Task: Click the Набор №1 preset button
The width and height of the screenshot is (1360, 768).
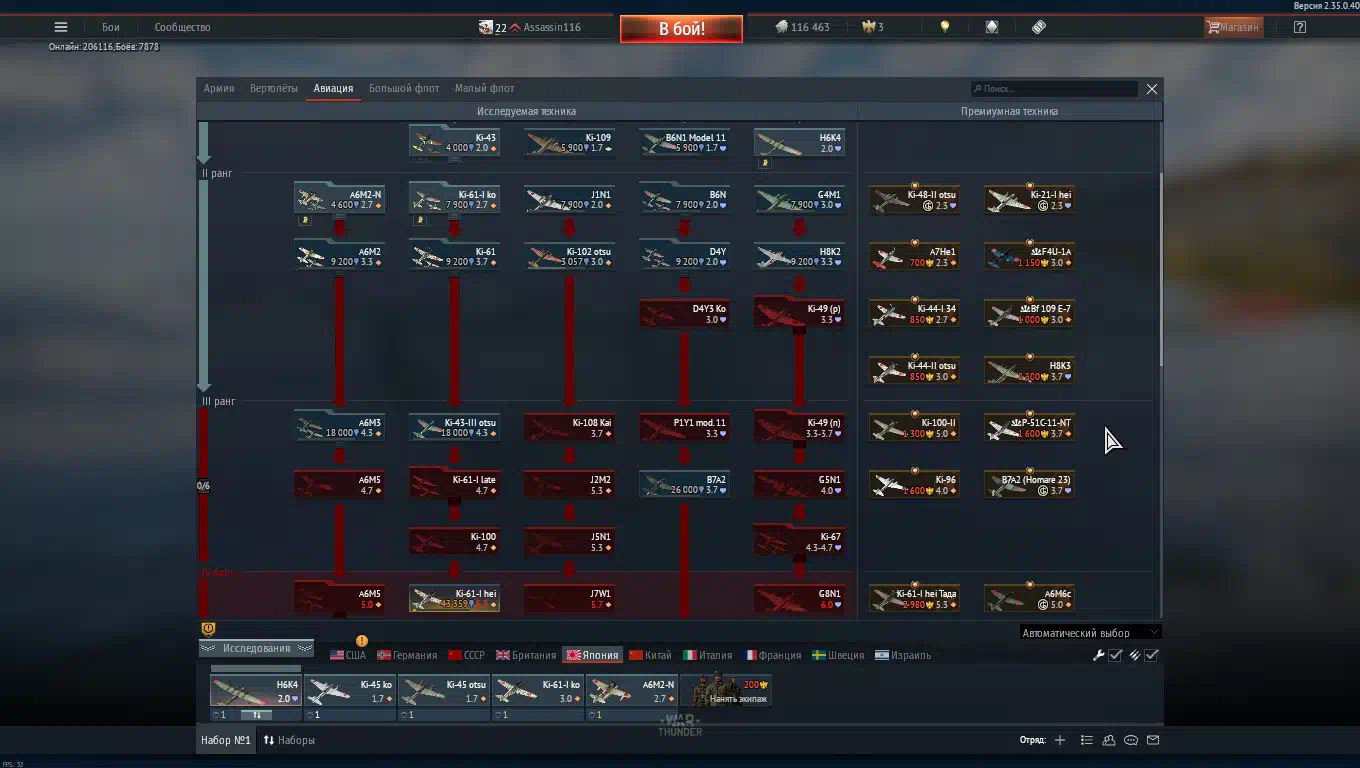Action: tap(226, 740)
